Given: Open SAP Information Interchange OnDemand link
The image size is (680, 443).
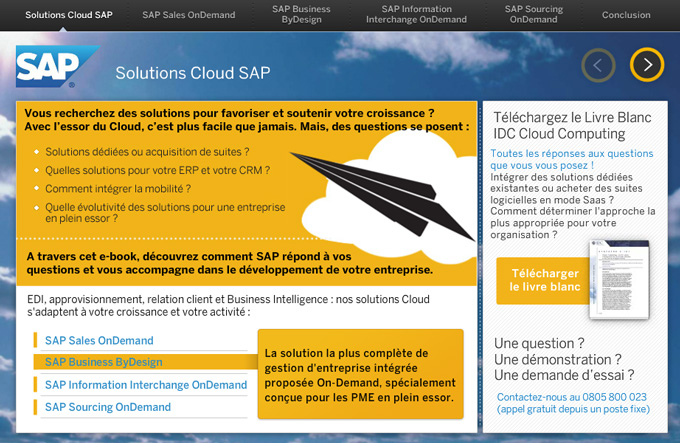Looking at the screenshot, I should click(146, 385).
